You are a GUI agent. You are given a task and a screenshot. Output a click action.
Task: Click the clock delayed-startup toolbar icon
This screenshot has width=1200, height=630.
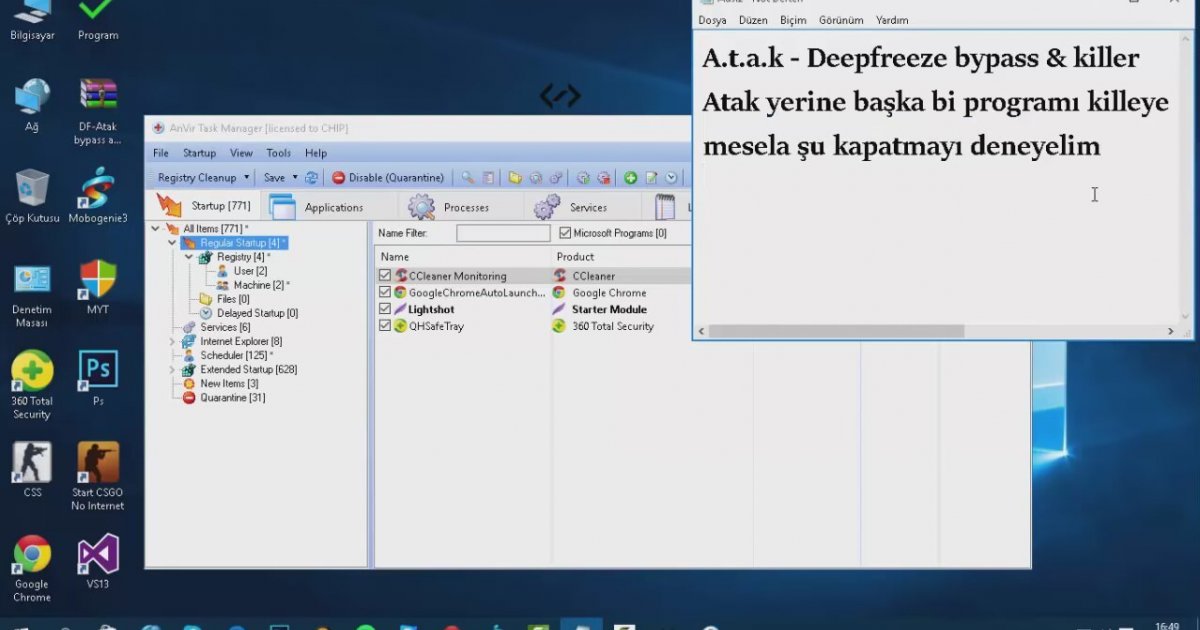(671, 178)
